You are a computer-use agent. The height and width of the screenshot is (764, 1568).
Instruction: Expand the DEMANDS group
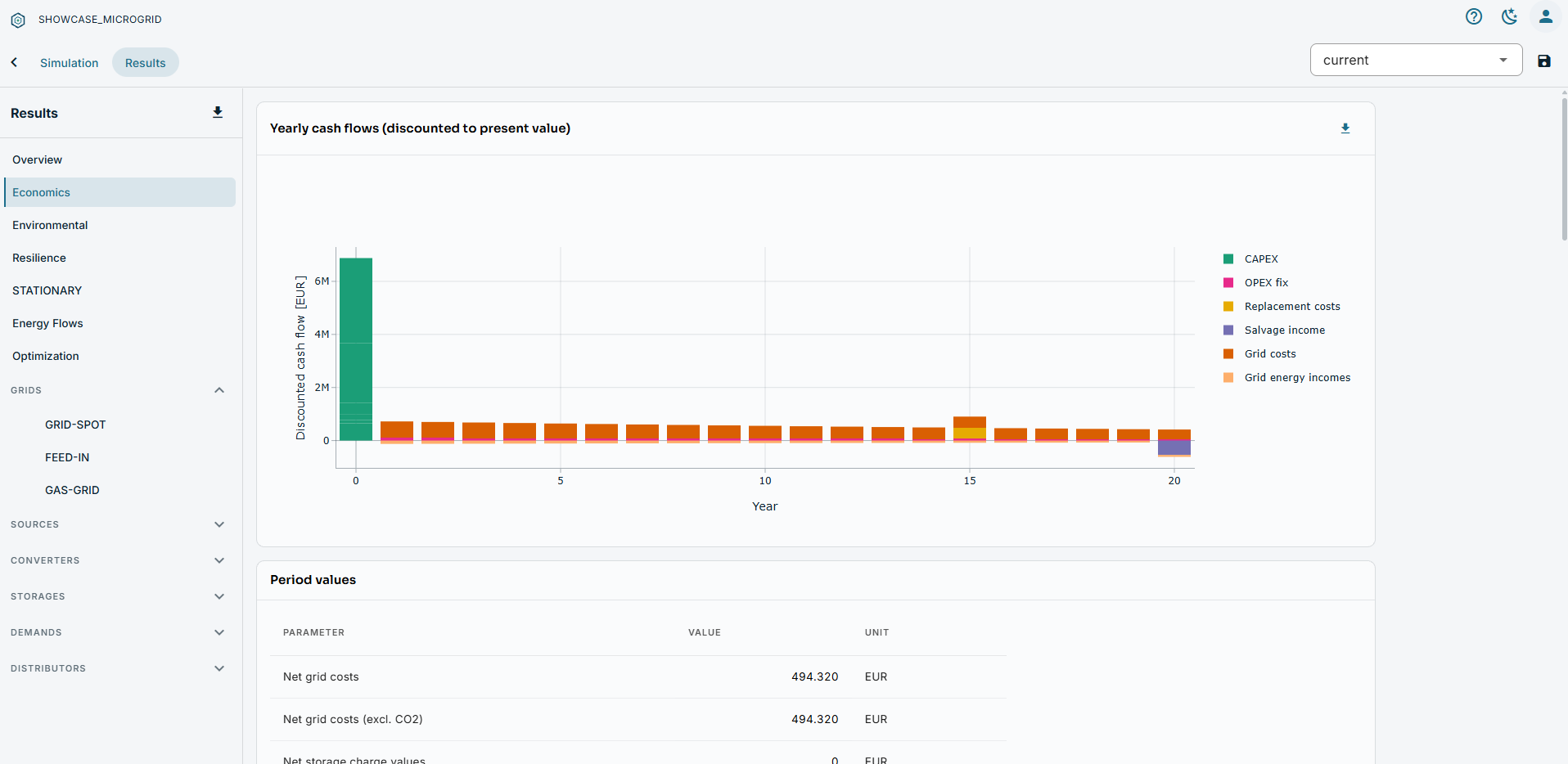(x=119, y=632)
